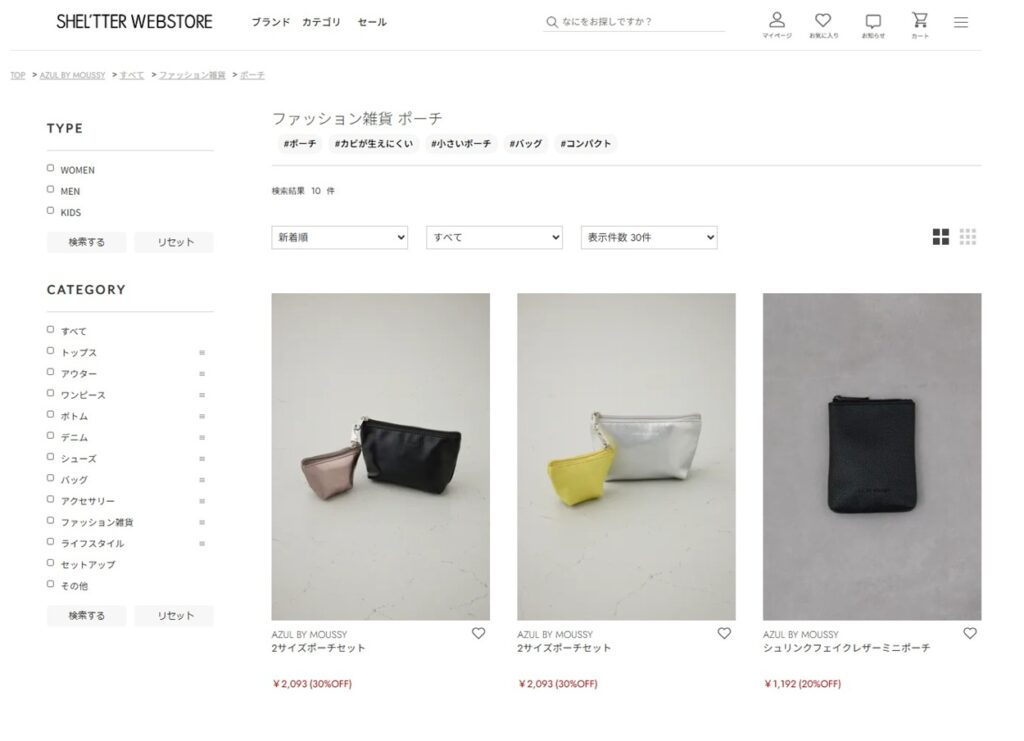Open the hamburger menu icon
Screen dimensions: 1024x741
tap(961, 22)
